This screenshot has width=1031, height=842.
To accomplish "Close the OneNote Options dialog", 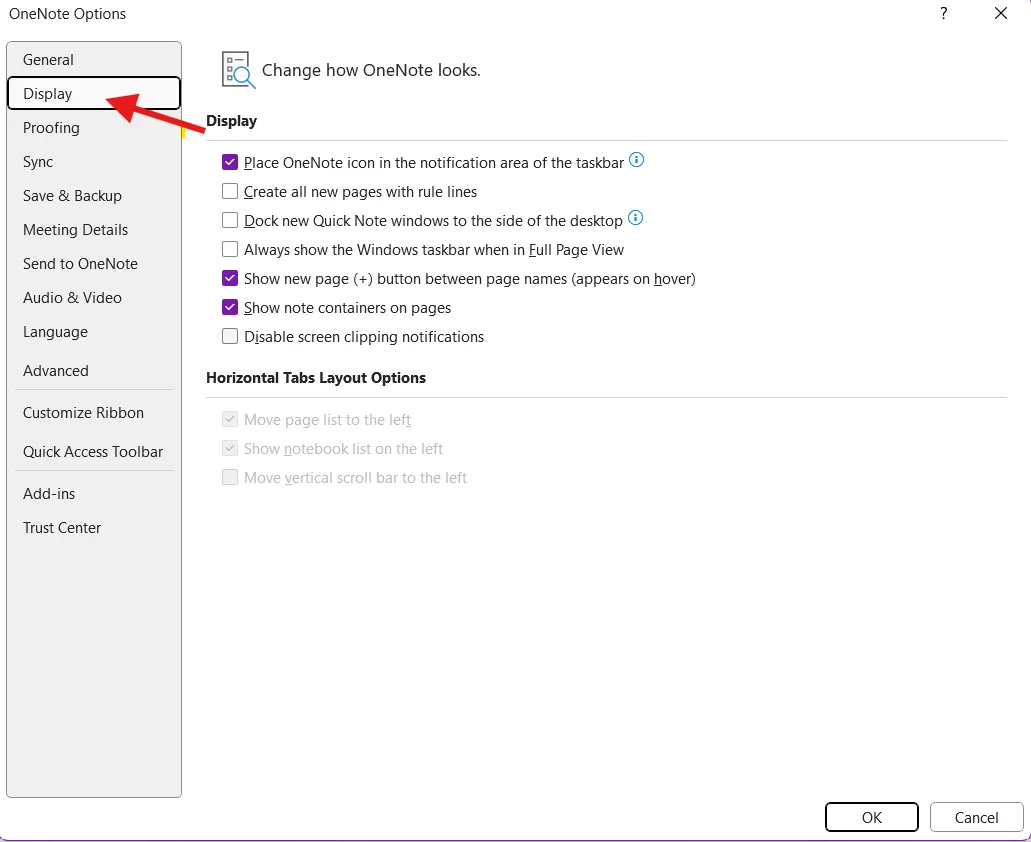I will tap(1001, 13).
